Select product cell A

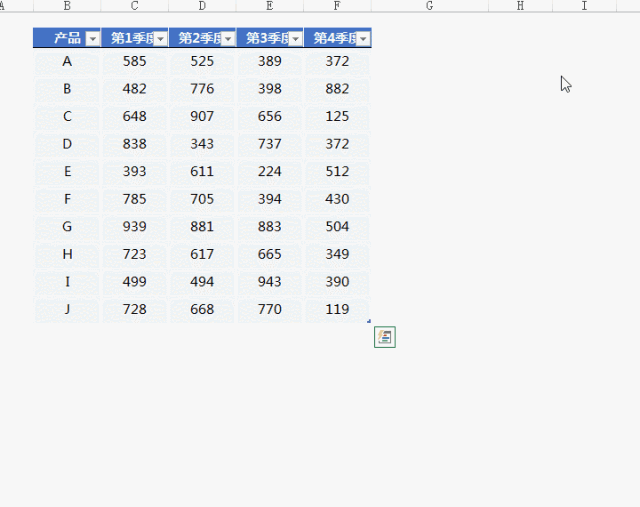point(67,62)
